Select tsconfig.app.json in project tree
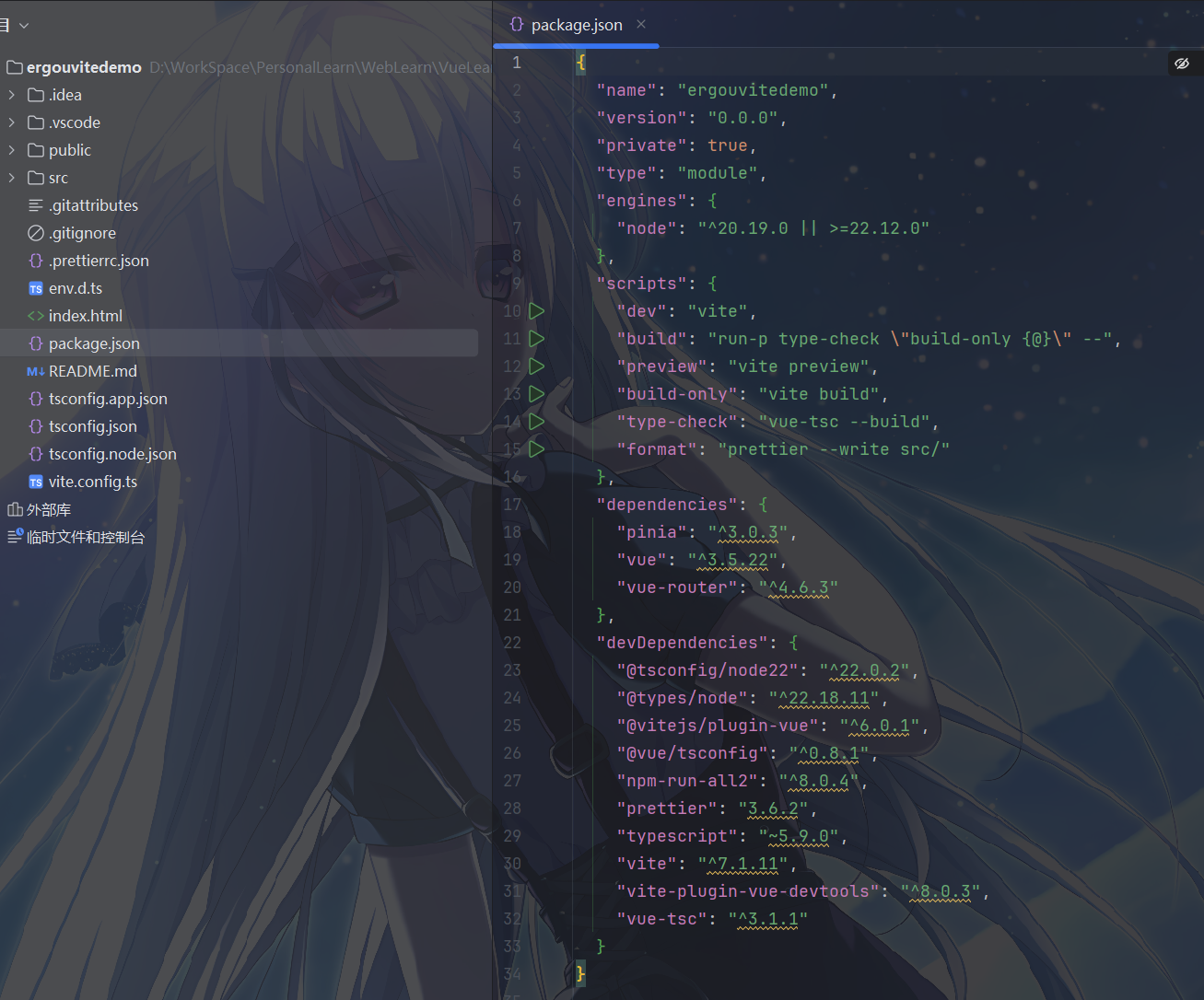 [x=108, y=399]
